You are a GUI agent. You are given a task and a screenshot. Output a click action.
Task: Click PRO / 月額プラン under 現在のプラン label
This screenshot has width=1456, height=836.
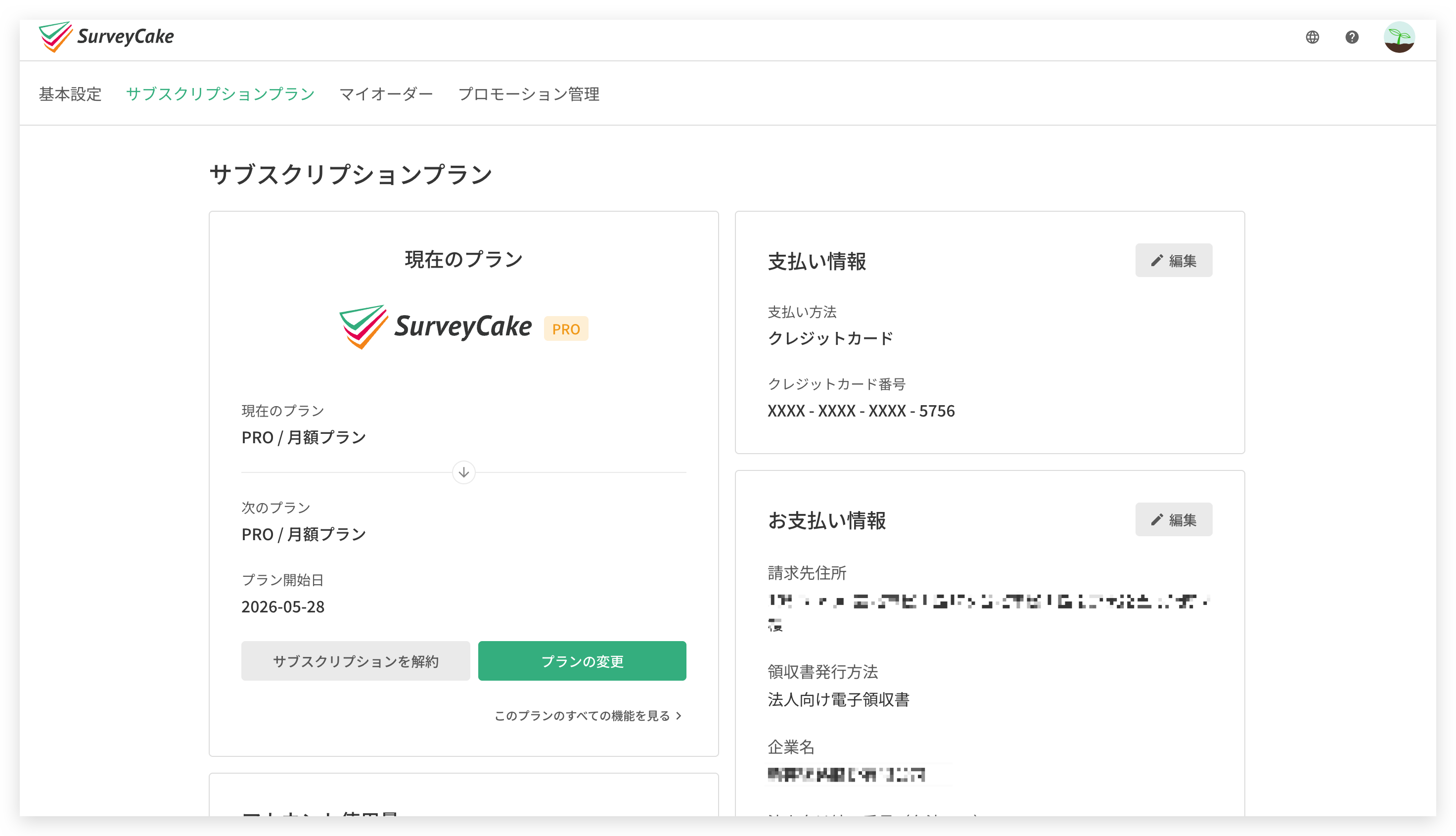pos(304,437)
